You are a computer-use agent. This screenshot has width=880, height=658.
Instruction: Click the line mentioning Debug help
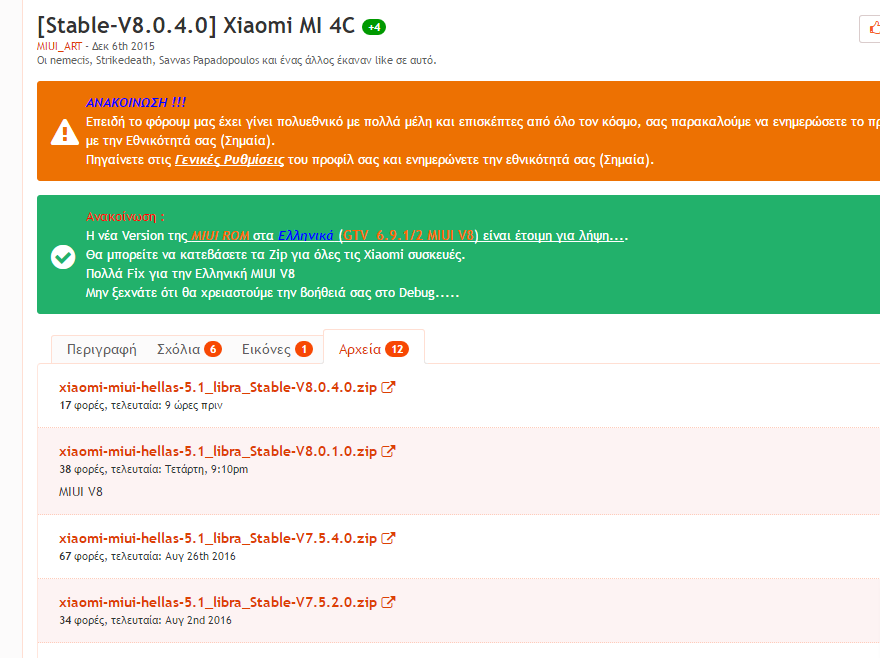point(272,293)
